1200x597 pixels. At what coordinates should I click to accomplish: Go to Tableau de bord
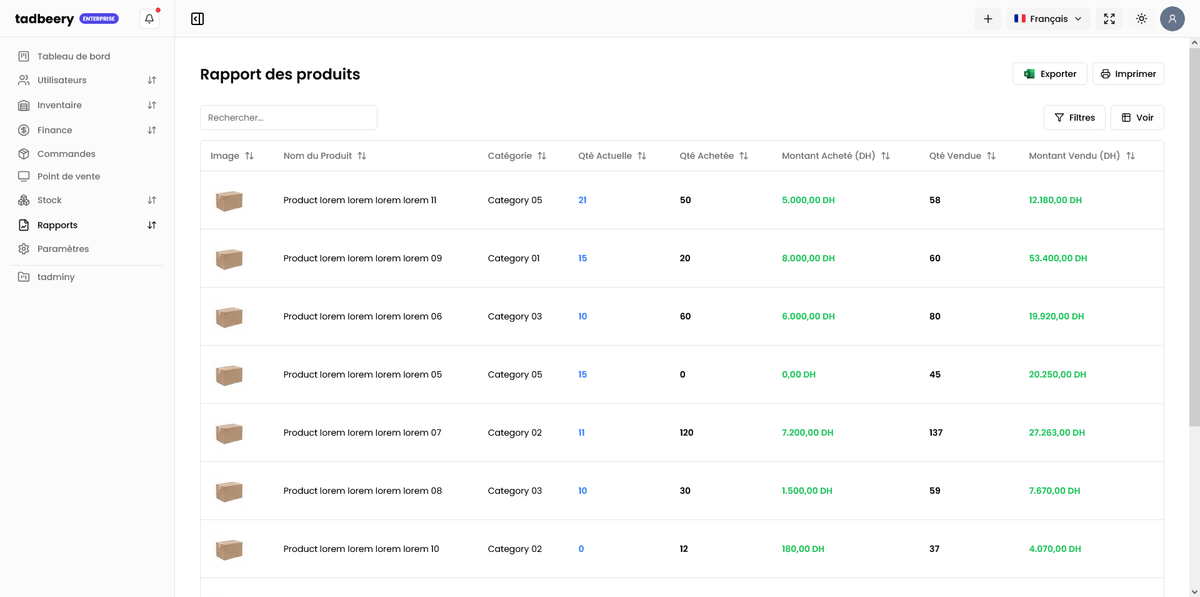click(x=73, y=56)
